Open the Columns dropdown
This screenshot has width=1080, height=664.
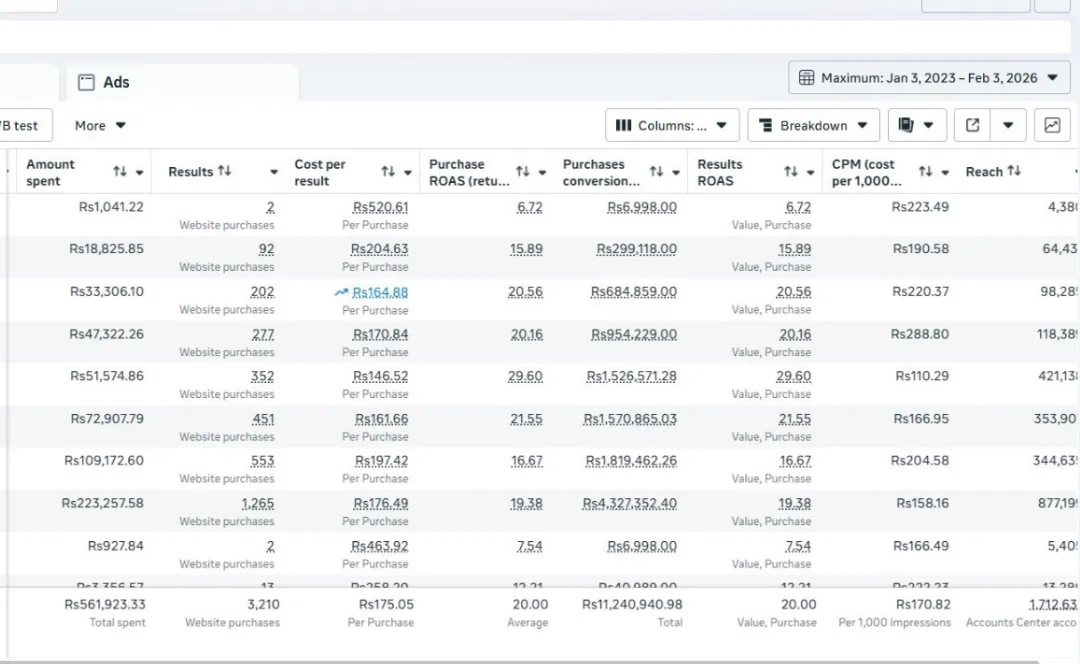(x=672, y=126)
